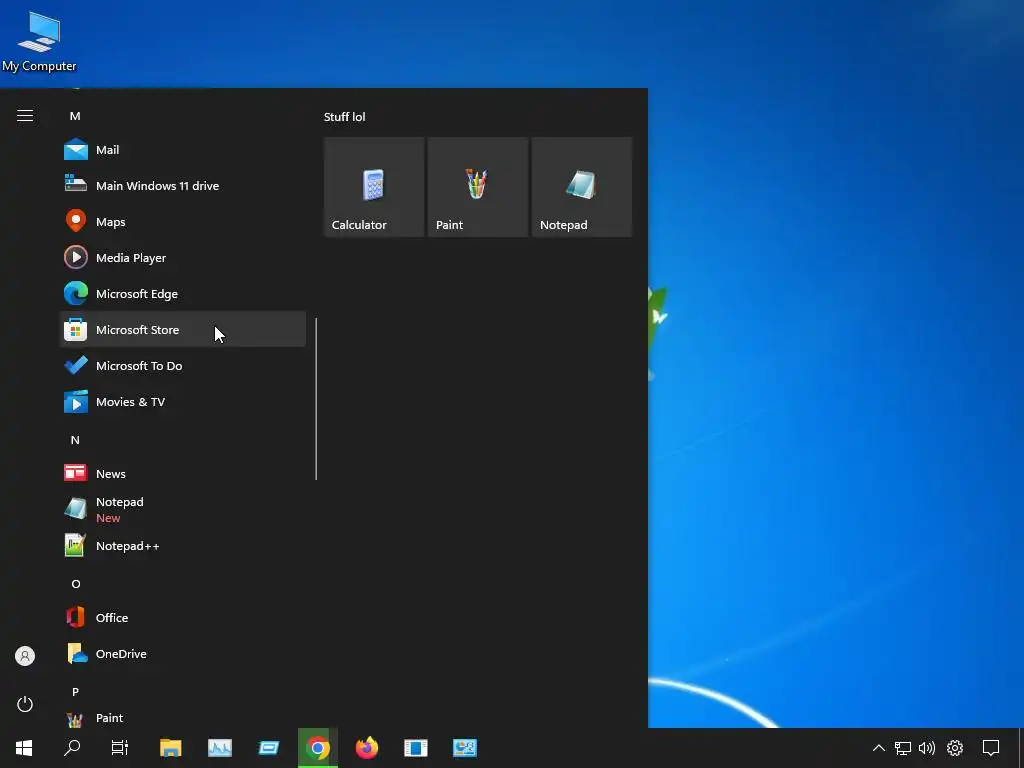Launch Microsoft Store
1024x768 pixels.
[x=183, y=329]
